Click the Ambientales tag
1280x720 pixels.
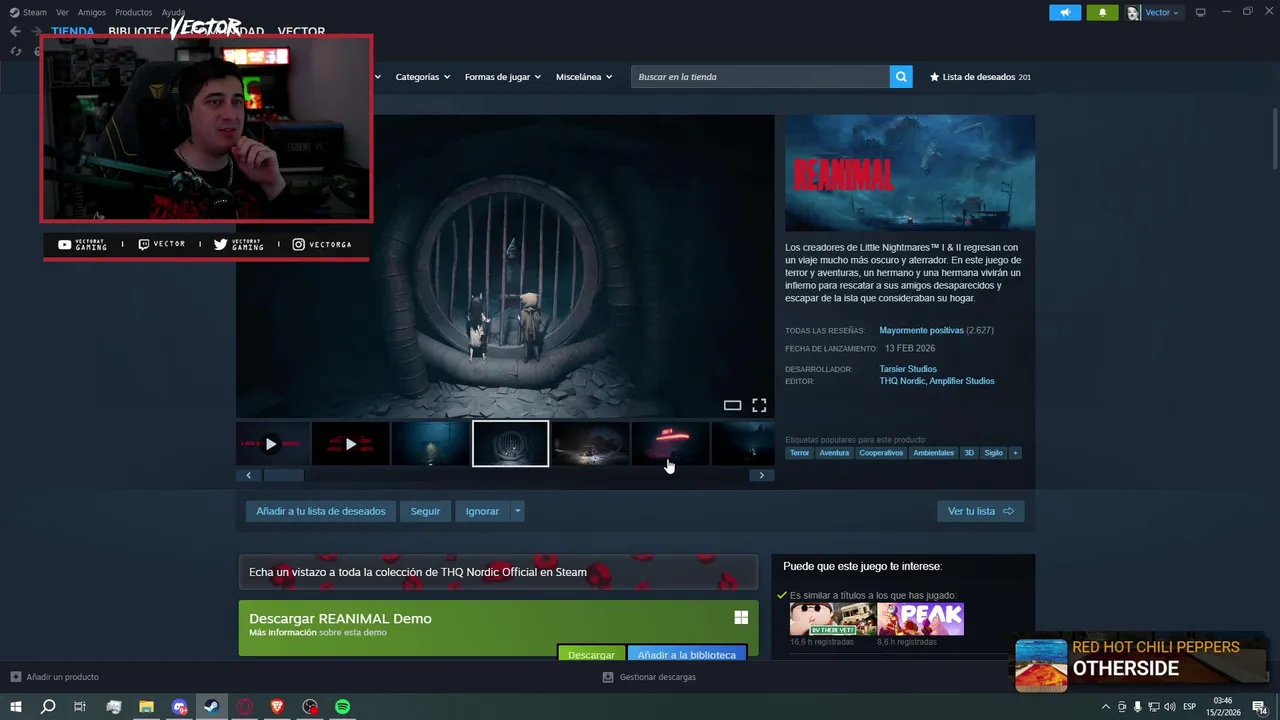(x=934, y=453)
